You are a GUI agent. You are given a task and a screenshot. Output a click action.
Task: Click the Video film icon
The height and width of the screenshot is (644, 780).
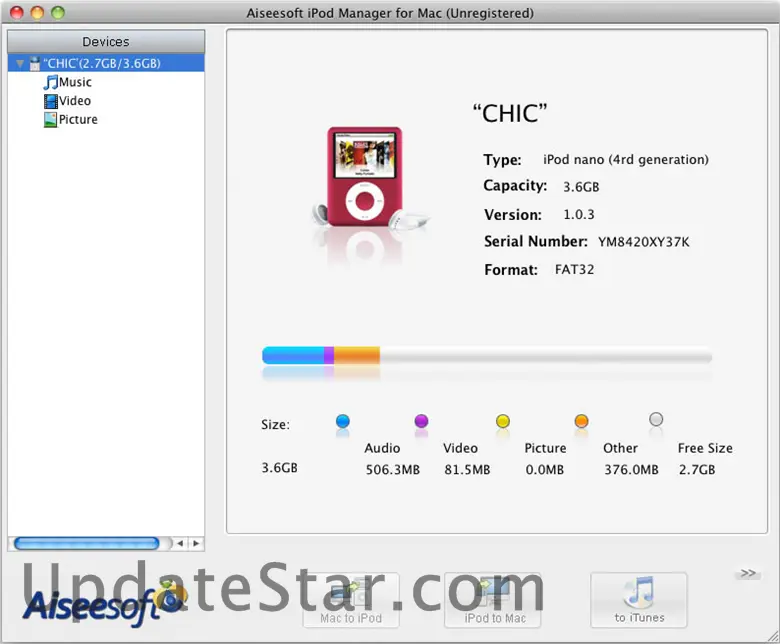pos(51,101)
